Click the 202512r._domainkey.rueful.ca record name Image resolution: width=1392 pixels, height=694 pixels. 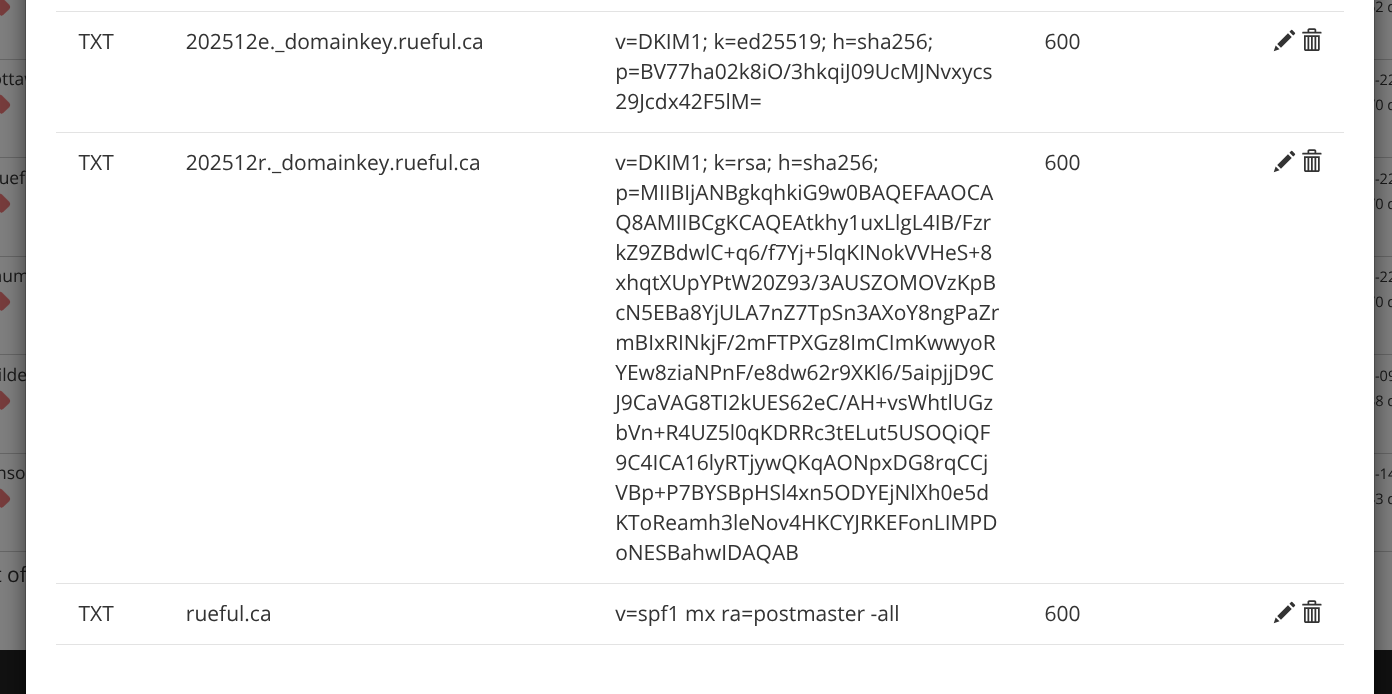point(332,163)
